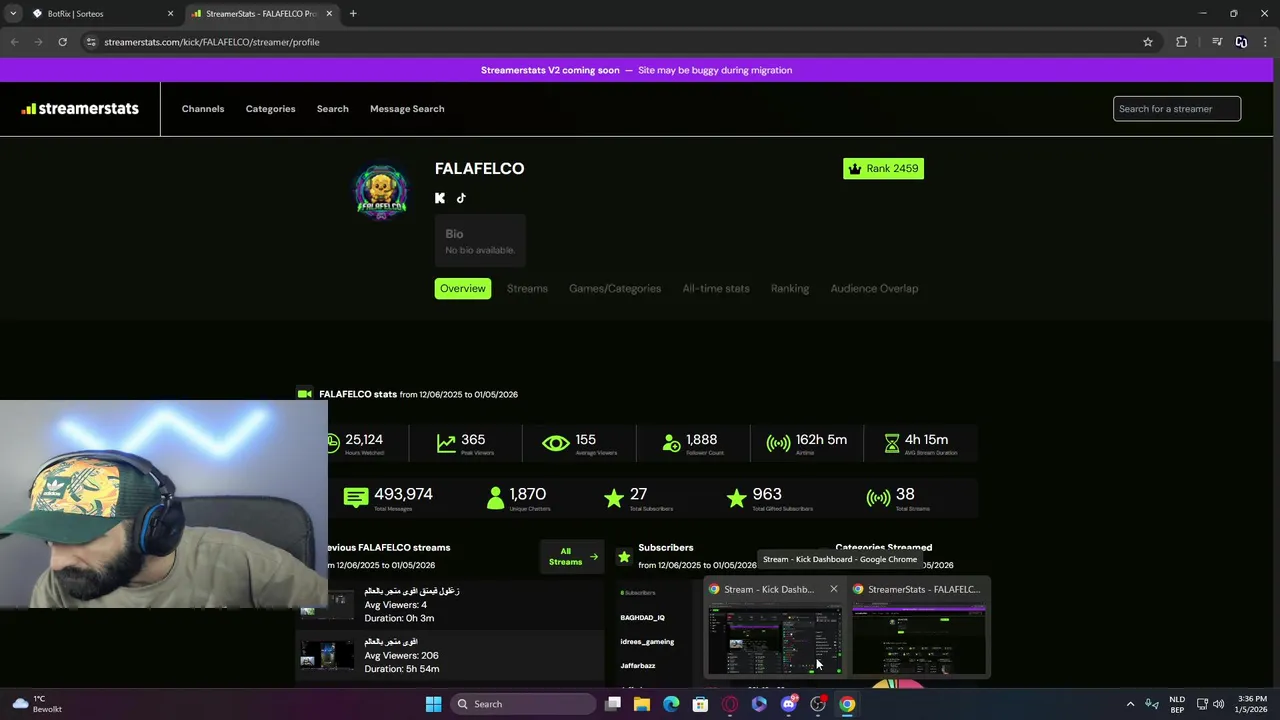Open the Kick profile icon under FALAFELCO
Screen dimensions: 1280x720
[x=440, y=198]
